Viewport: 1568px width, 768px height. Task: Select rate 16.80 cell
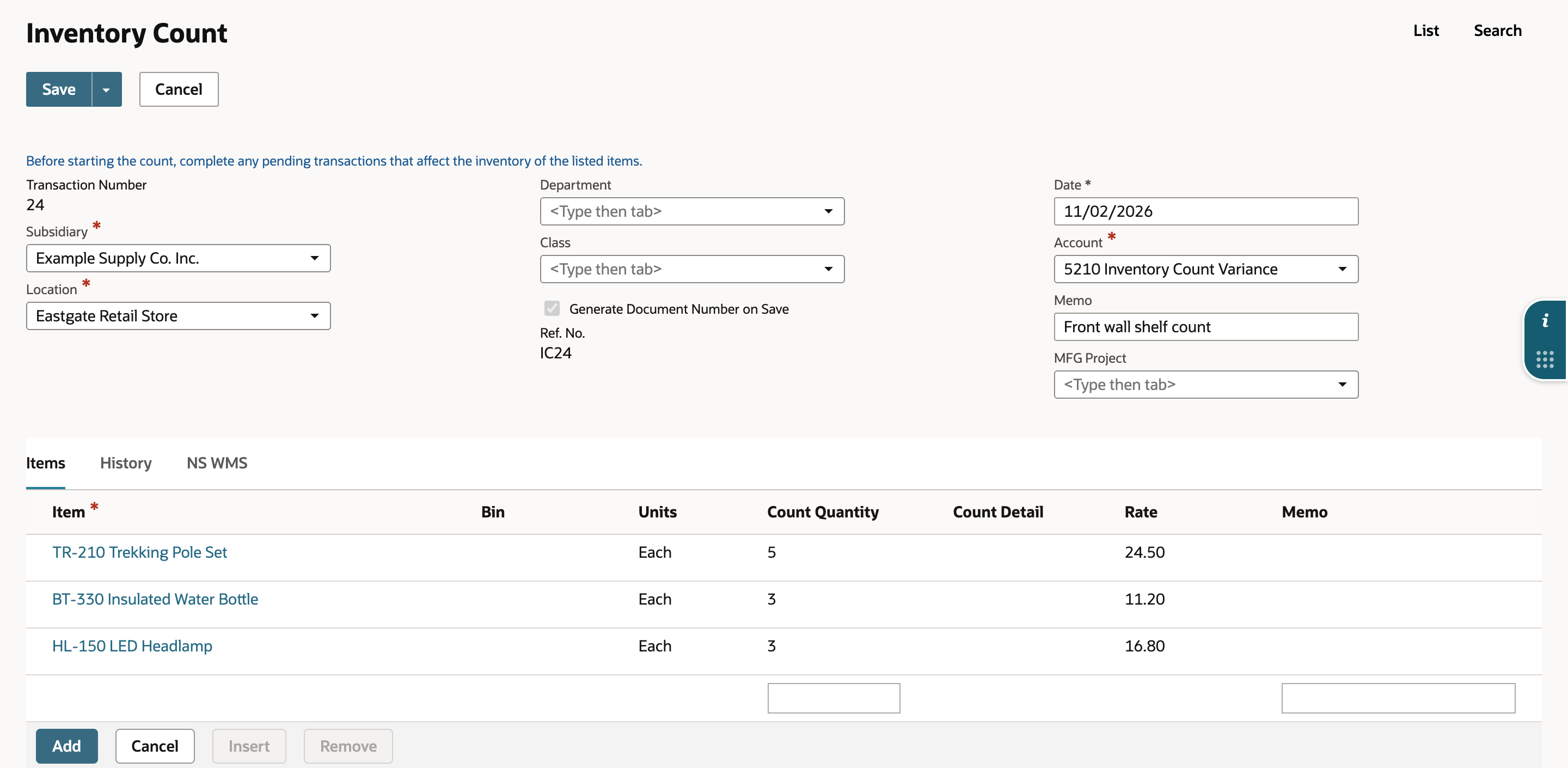1144,646
